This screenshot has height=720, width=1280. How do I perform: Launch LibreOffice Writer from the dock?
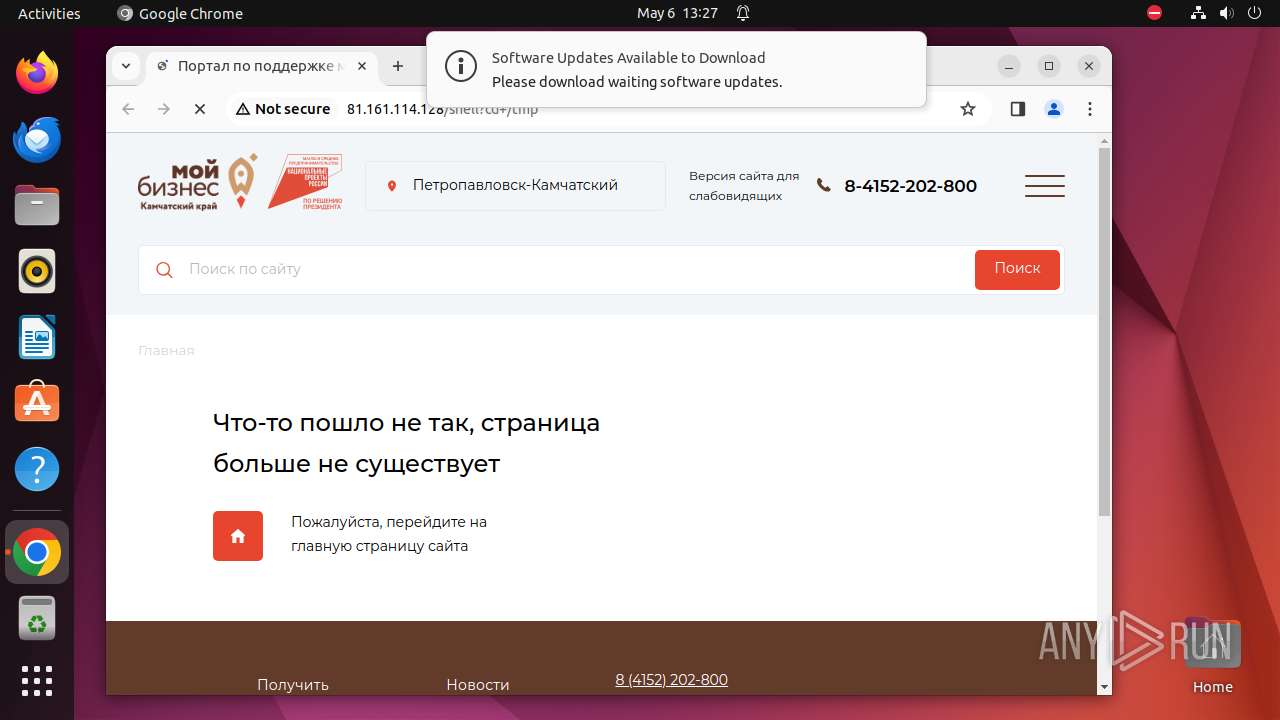click(37, 337)
